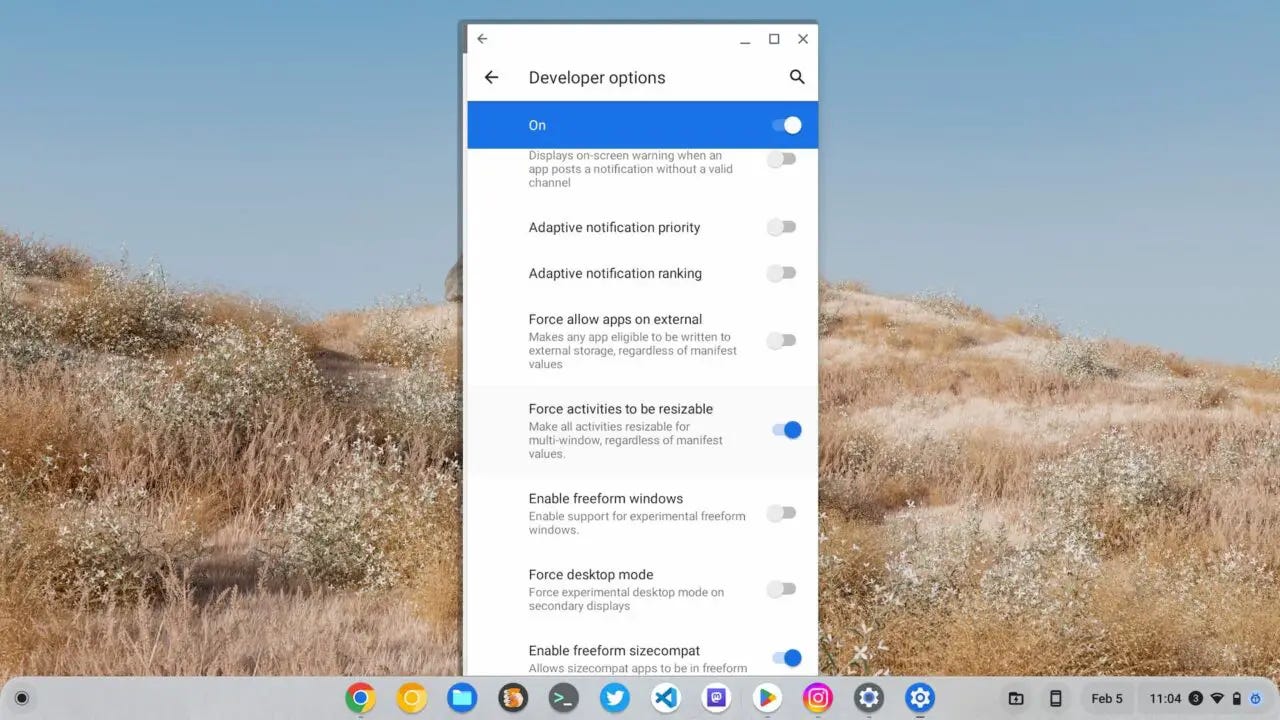Enable Adaptive notification priority
The image size is (1280, 720).
pyautogui.click(x=781, y=227)
